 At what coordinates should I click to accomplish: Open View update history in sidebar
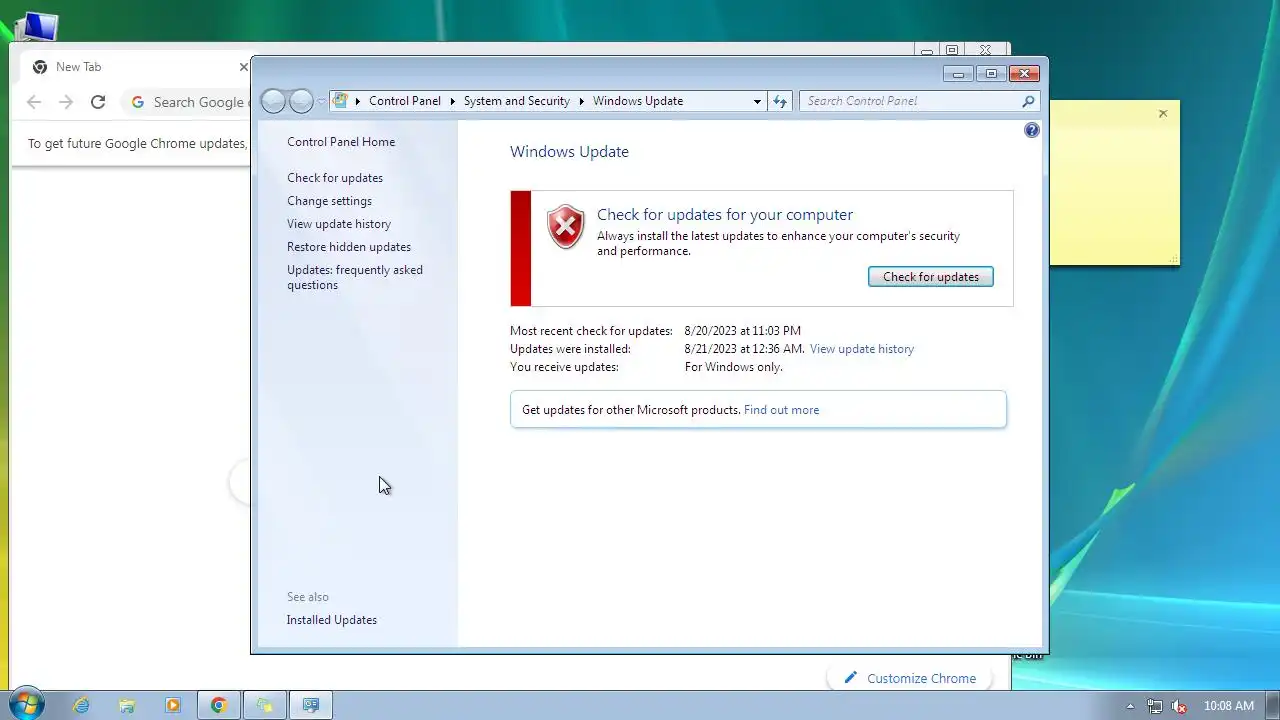[x=339, y=224]
